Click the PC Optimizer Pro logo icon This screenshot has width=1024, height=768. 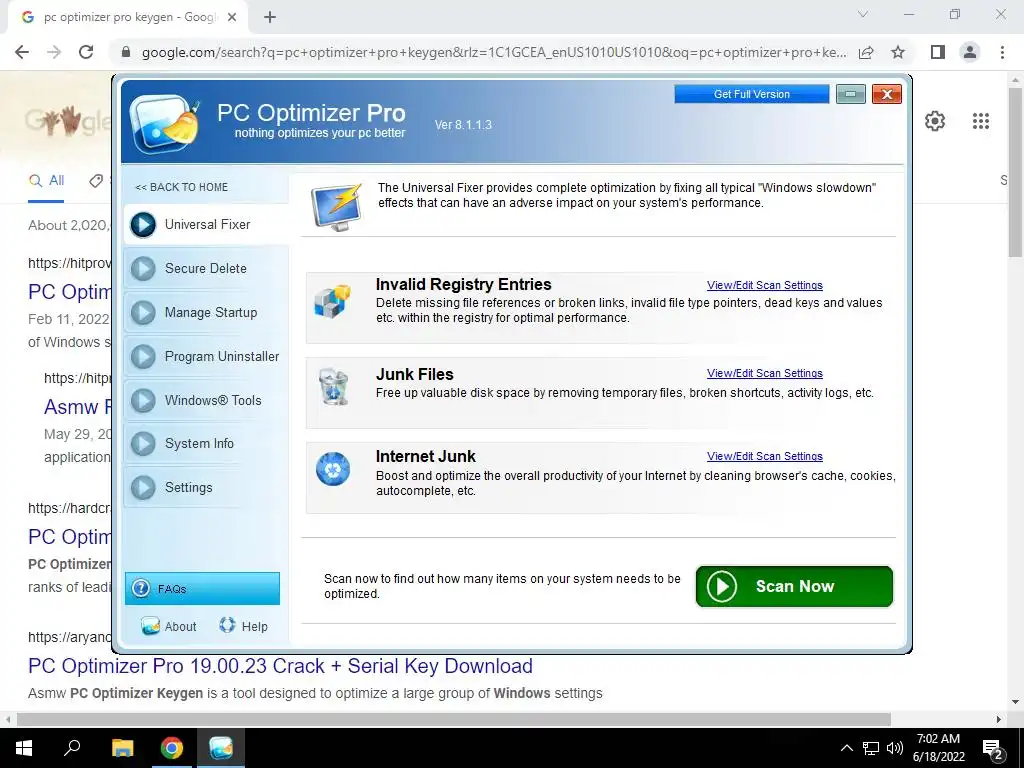click(165, 123)
